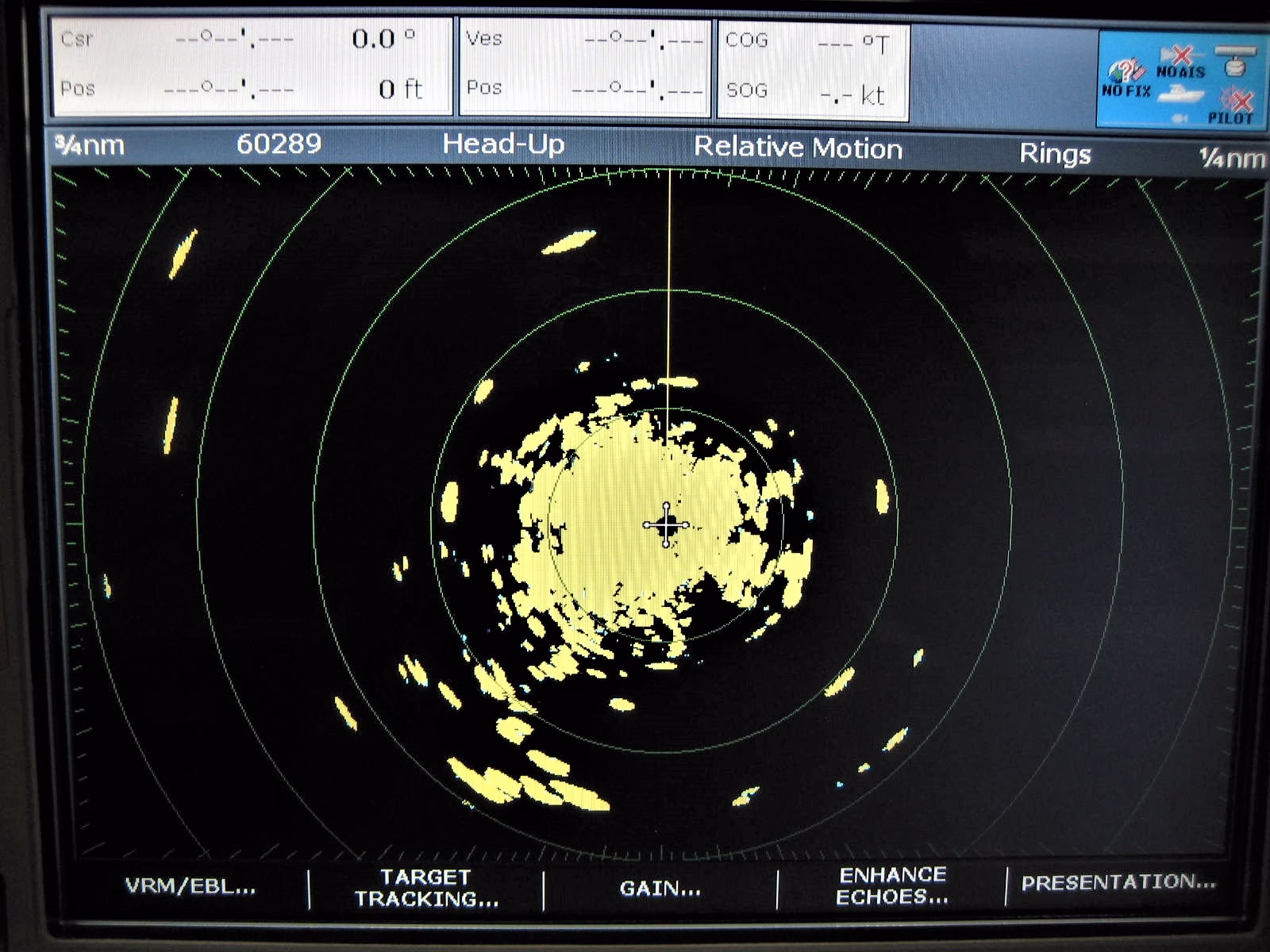Image resolution: width=1270 pixels, height=952 pixels.
Task: Click the ¾nm range scale indicator
Action: tap(89, 145)
